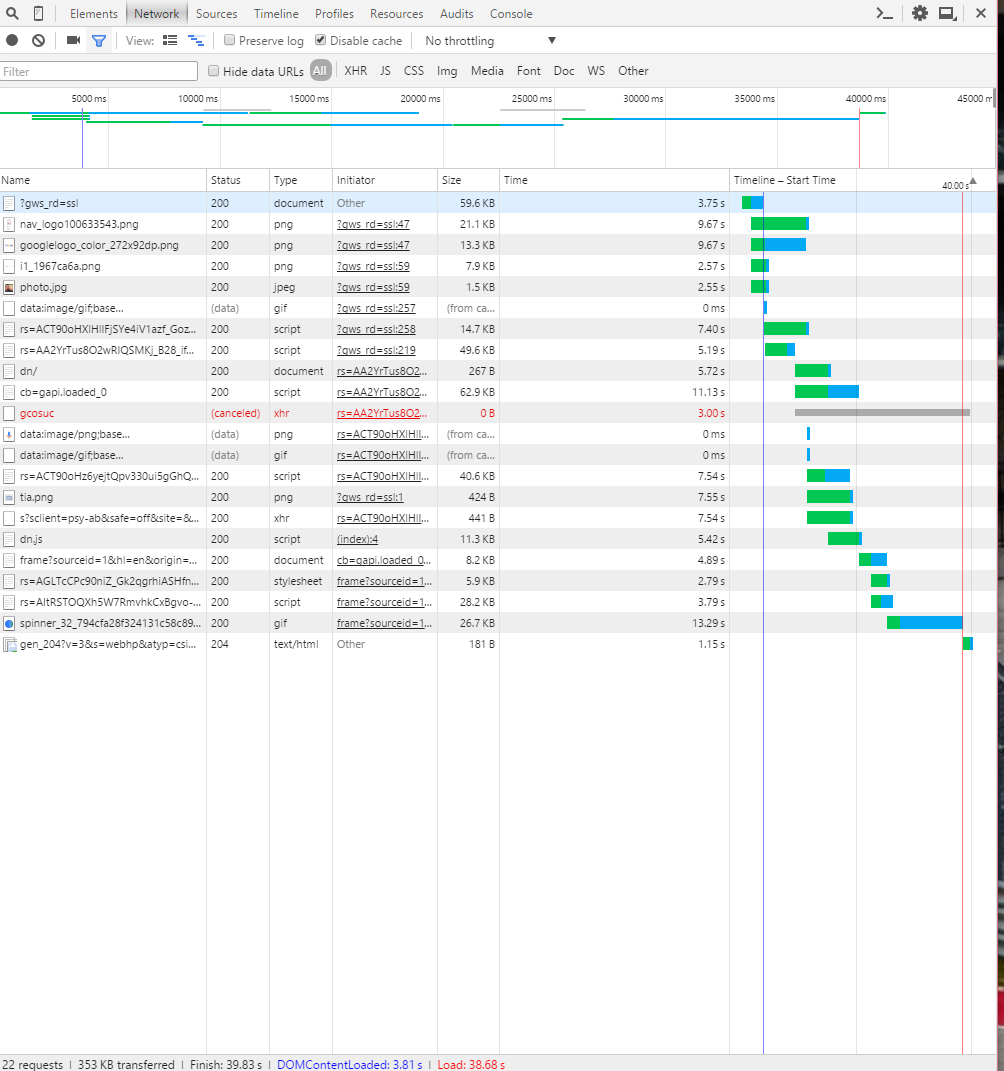Filter requests by Img

click(x=447, y=70)
